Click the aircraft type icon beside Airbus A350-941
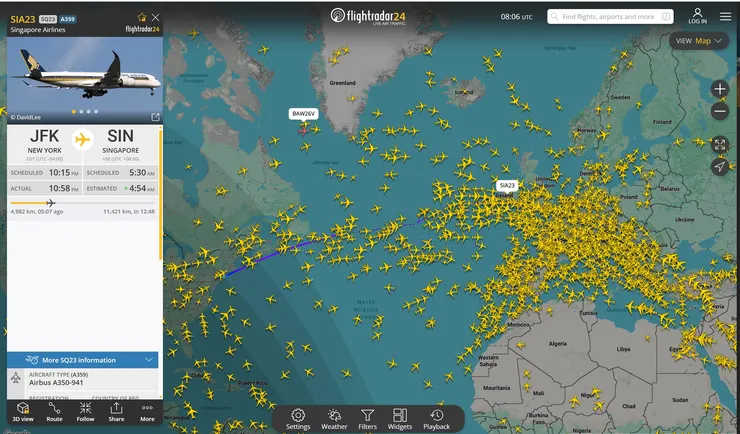The image size is (740, 434). tap(16, 378)
